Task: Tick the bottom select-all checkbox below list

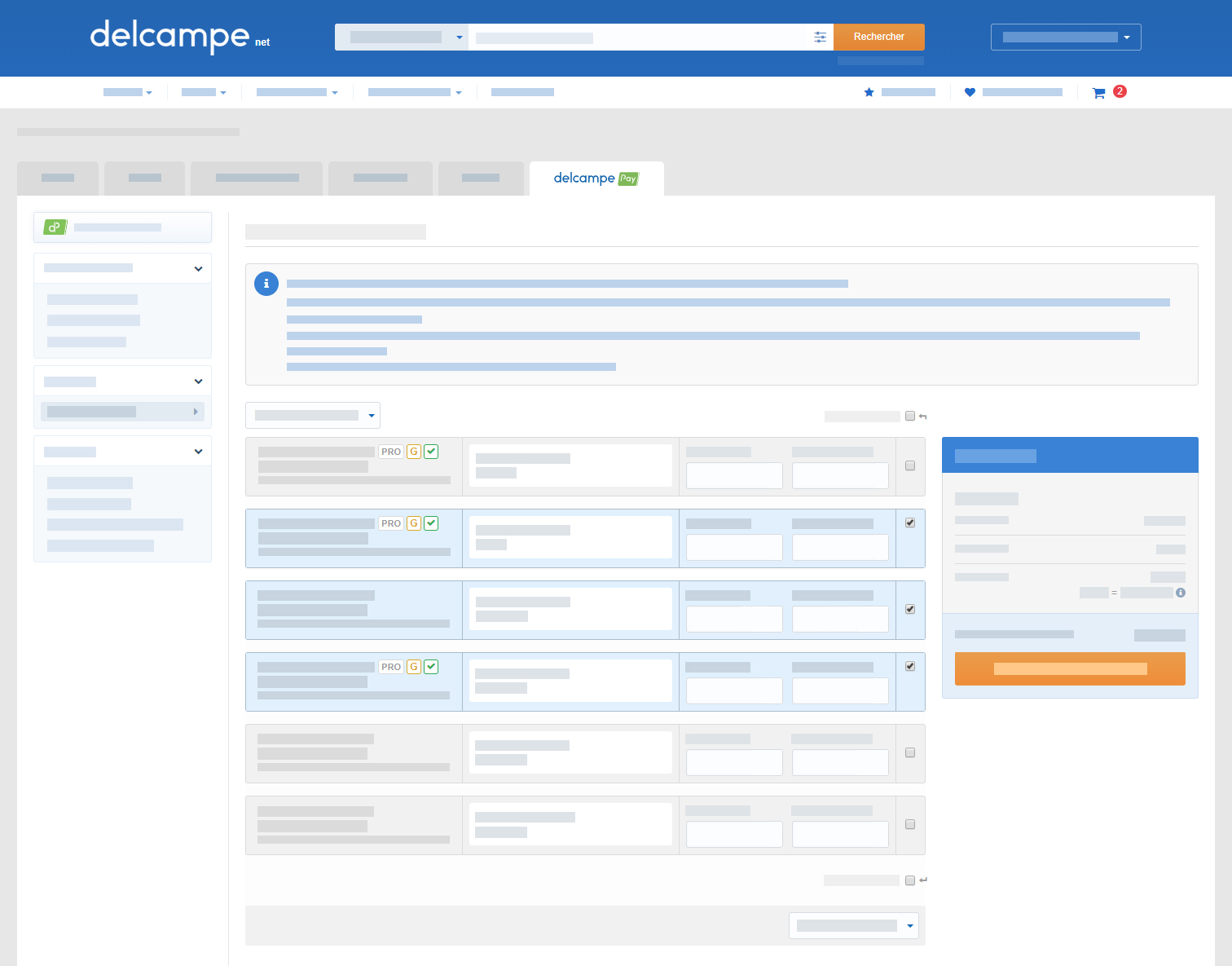Action: [x=910, y=880]
